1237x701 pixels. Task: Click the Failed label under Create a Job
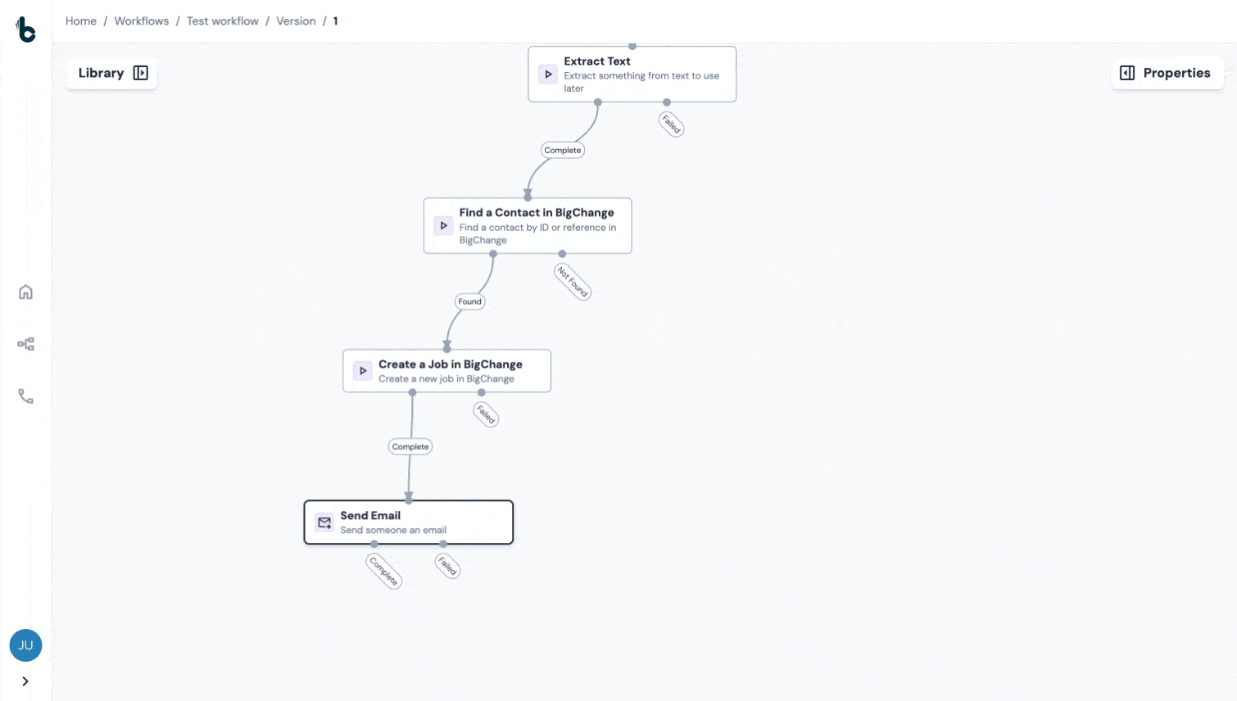pos(486,414)
